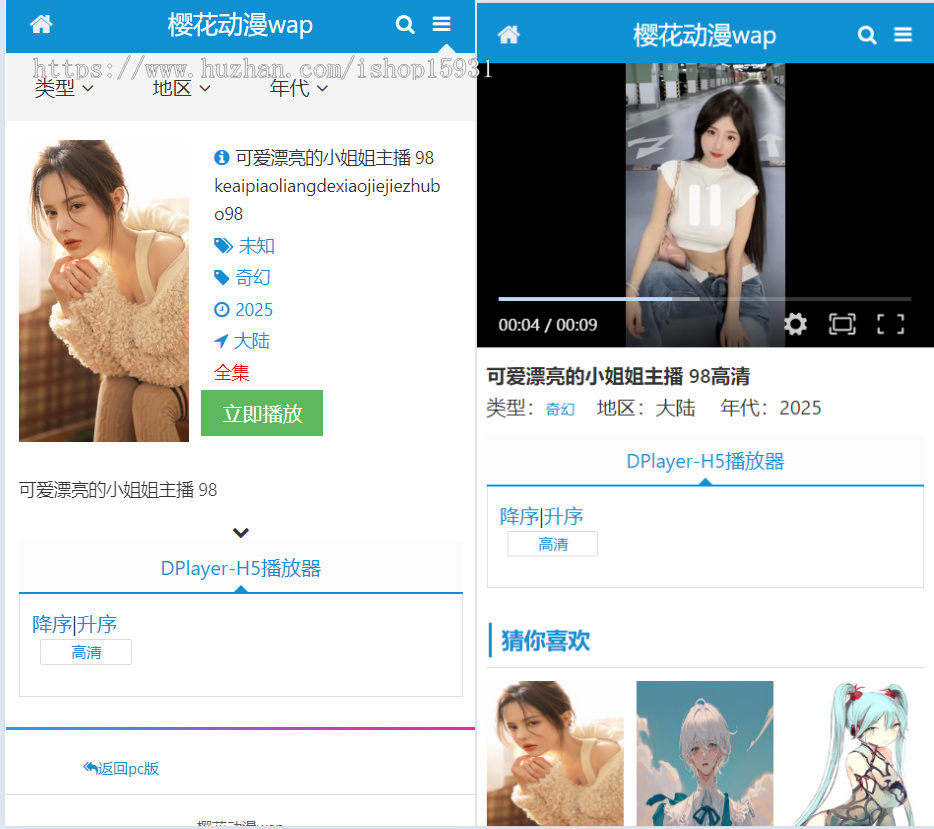Viewport: 934px width, 829px height.
Task: Click the 奇幻 type link under video title
Action: coord(561,409)
